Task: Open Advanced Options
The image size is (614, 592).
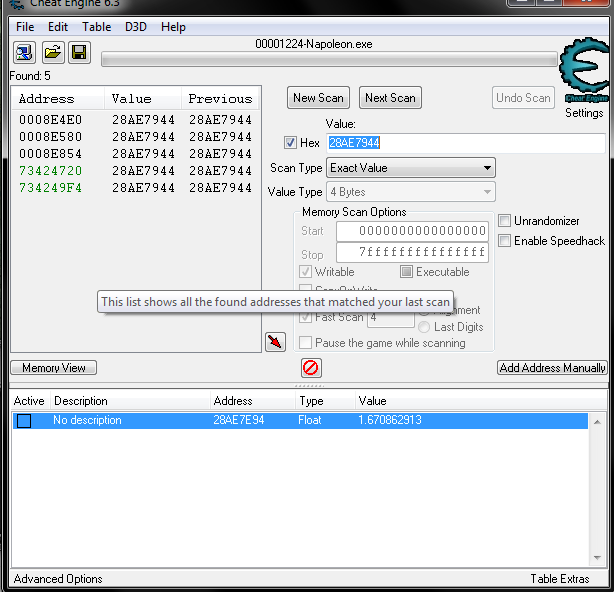Action: click(x=58, y=579)
